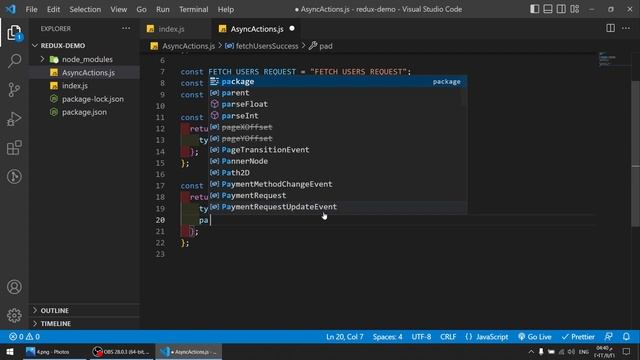This screenshot has height=360, width=640.
Task: Open the Selection menu
Action: pos(85,9)
